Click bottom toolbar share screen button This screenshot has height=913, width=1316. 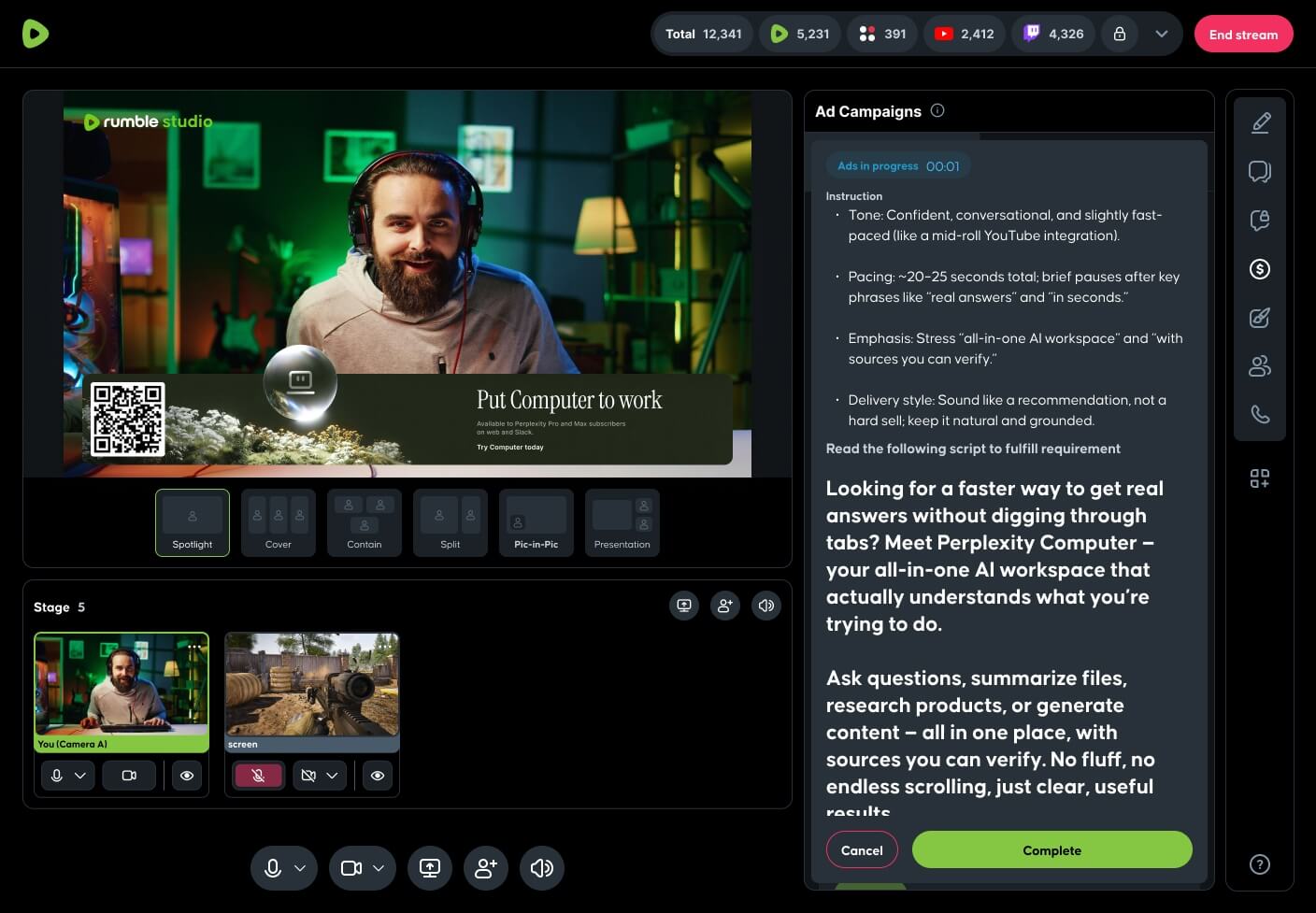(x=430, y=868)
